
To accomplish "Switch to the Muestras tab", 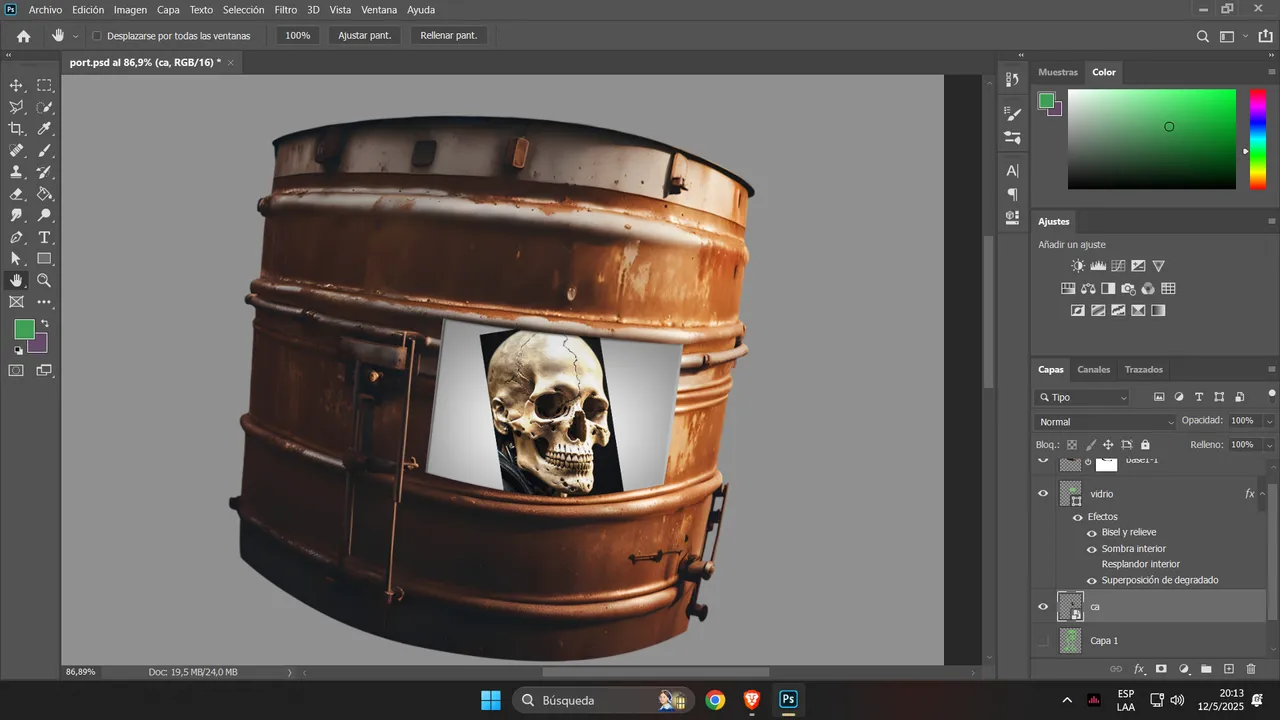I will [1058, 73].
